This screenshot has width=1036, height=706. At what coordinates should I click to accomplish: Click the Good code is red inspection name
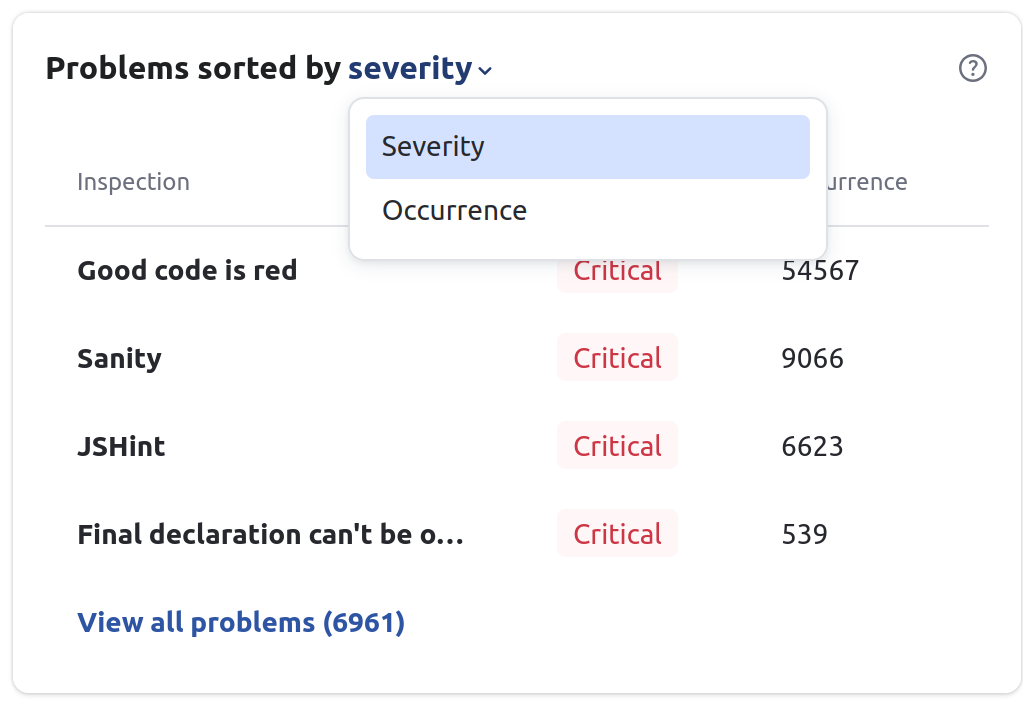point(187,270)
